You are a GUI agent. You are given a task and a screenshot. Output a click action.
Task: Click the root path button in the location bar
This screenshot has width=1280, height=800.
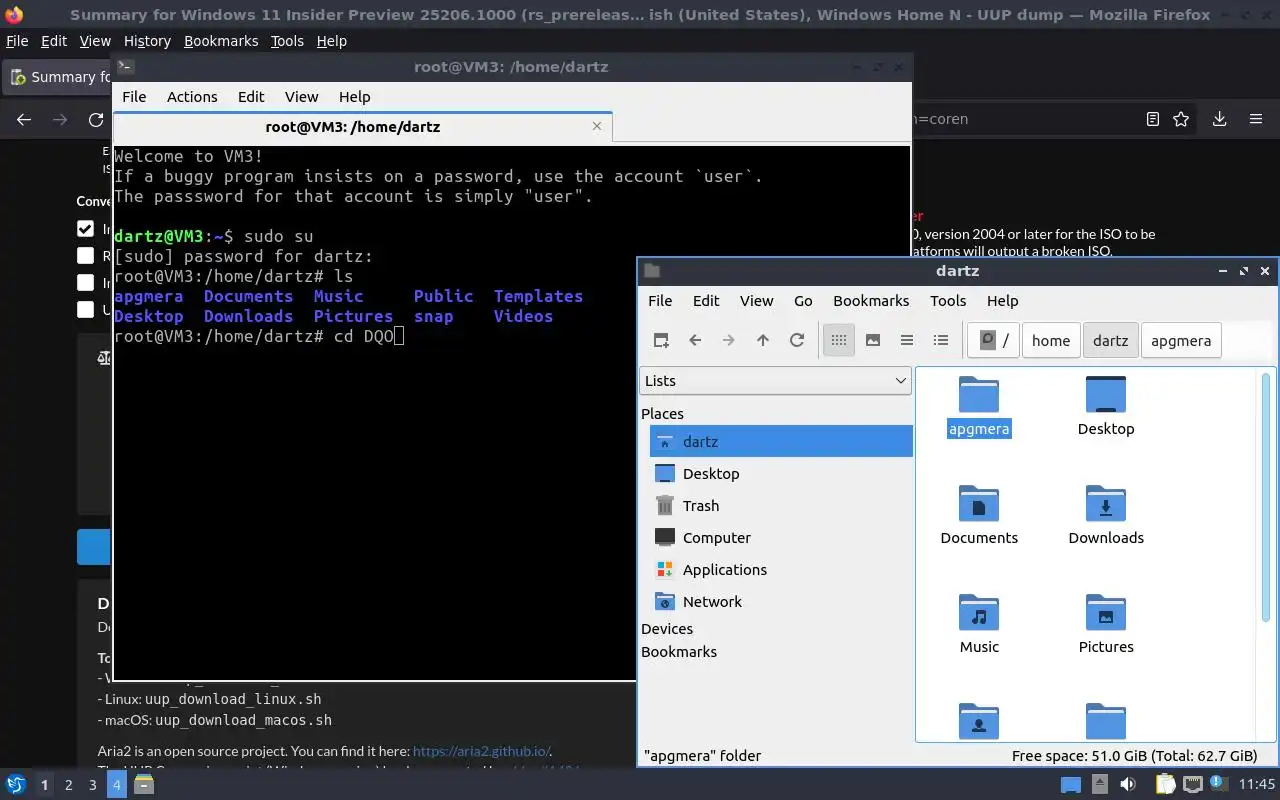(x=993, y=340)
